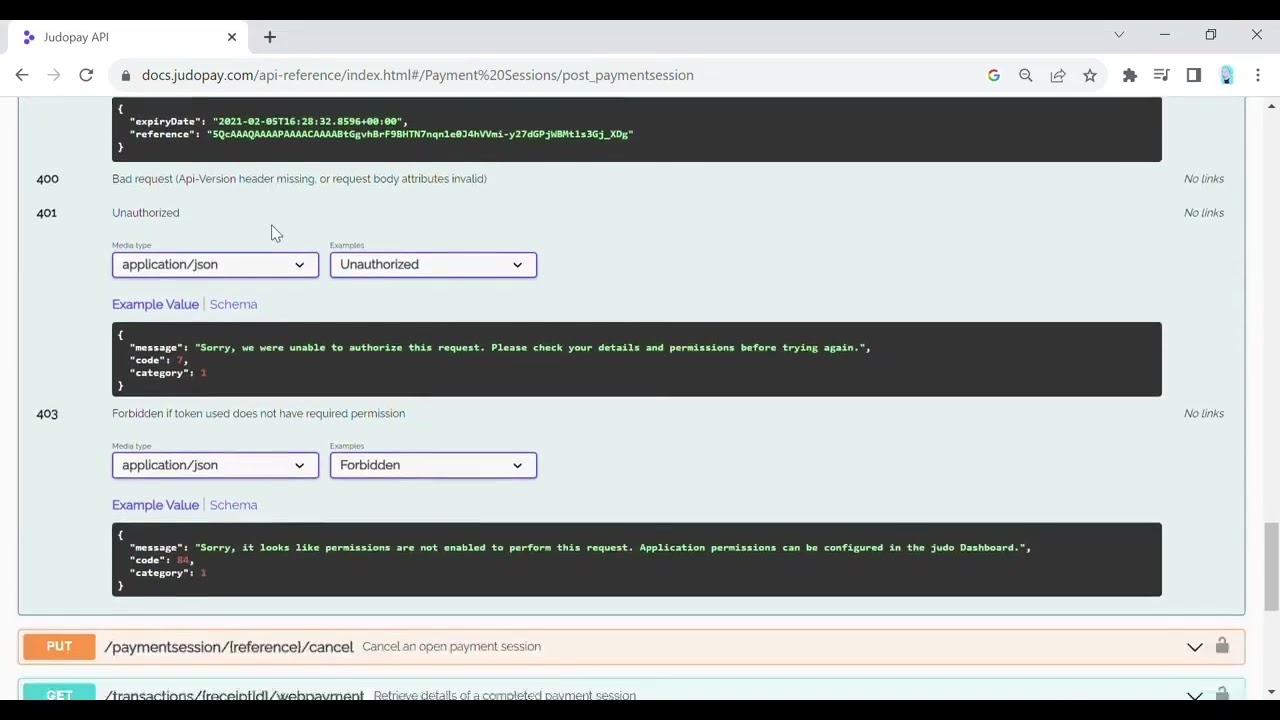Screen dimensions: 1280x720
Task: Expand the cancel endpoint chevron arrow
Action: [x=1194, y=647]
